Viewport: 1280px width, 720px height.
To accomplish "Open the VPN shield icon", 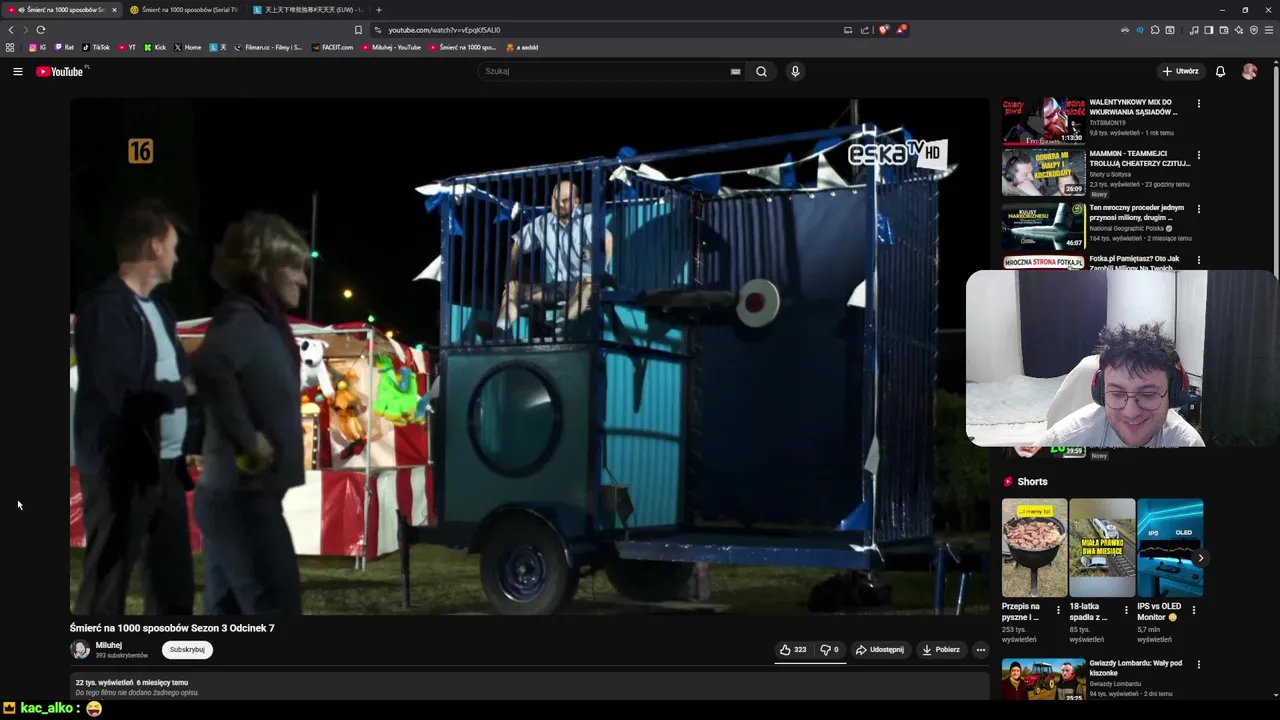I will [x=1254, y=30].
